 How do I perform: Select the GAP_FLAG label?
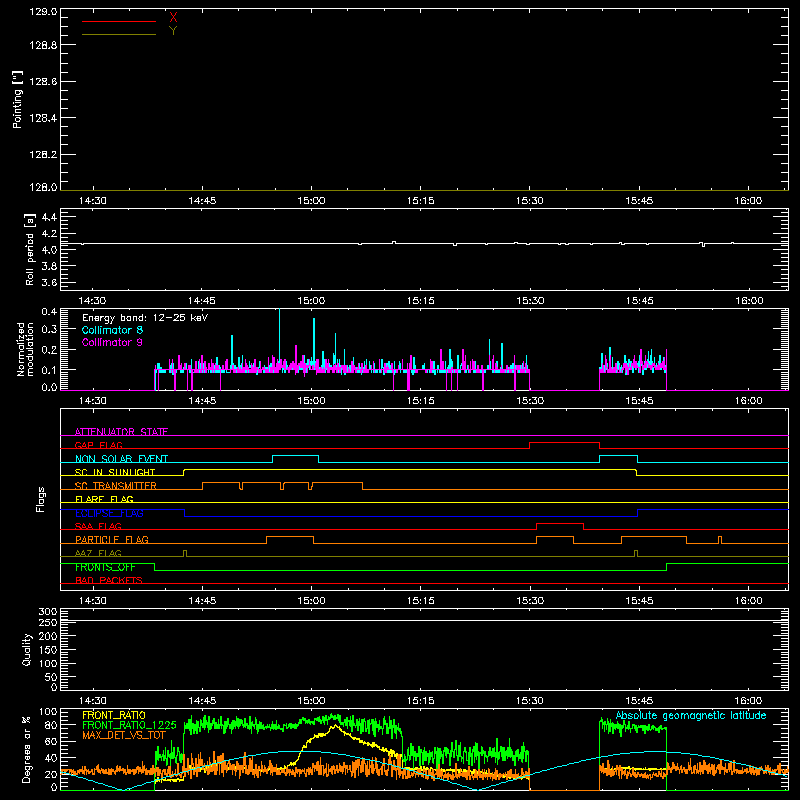(x=98, y=445)
